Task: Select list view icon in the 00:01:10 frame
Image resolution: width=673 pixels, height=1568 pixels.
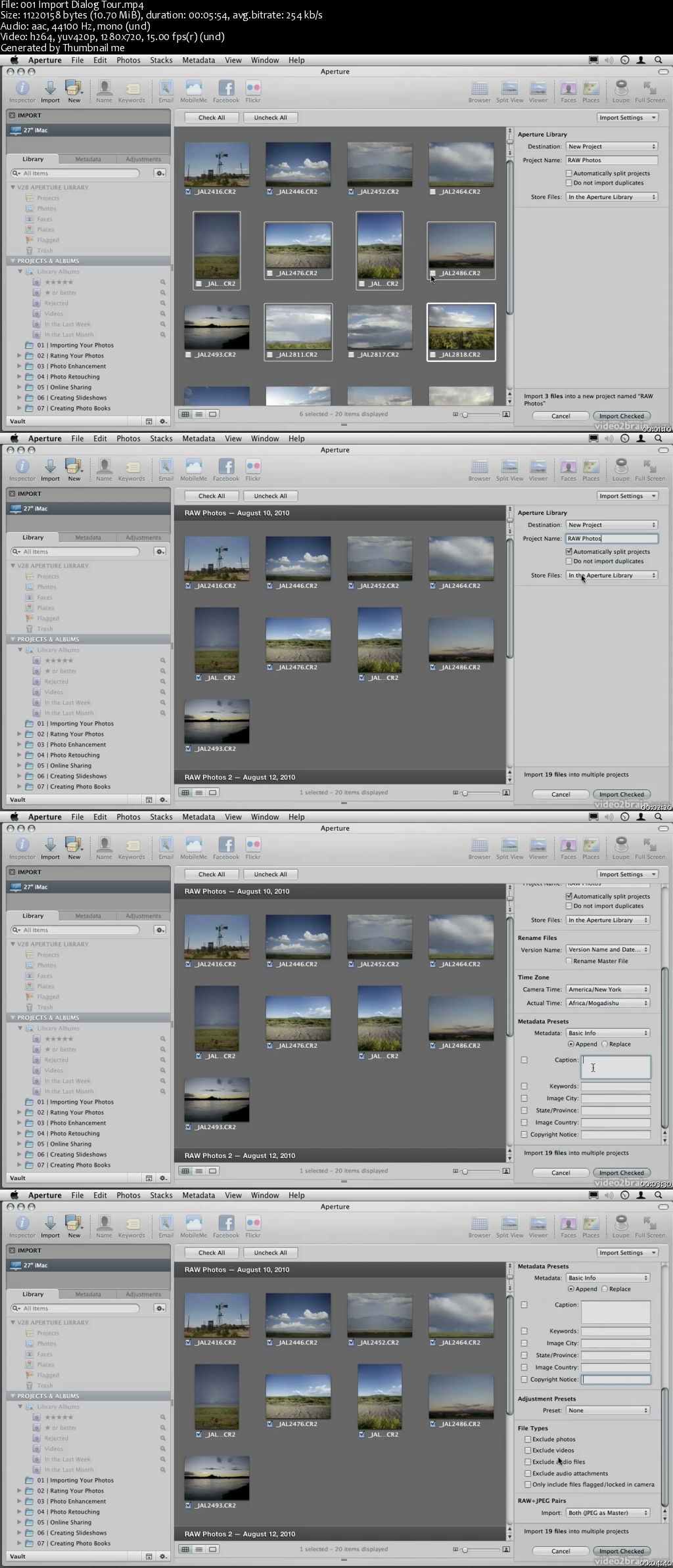Action: (x=198, y=414)
